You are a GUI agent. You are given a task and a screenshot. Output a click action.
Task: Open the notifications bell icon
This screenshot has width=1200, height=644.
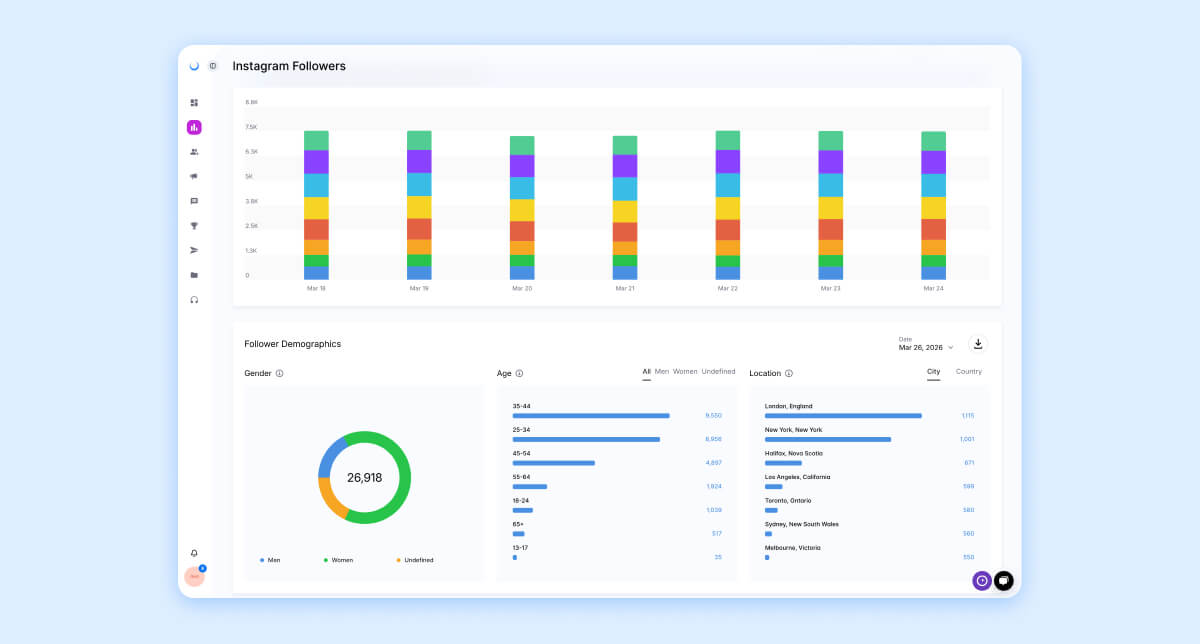[194, 553]
